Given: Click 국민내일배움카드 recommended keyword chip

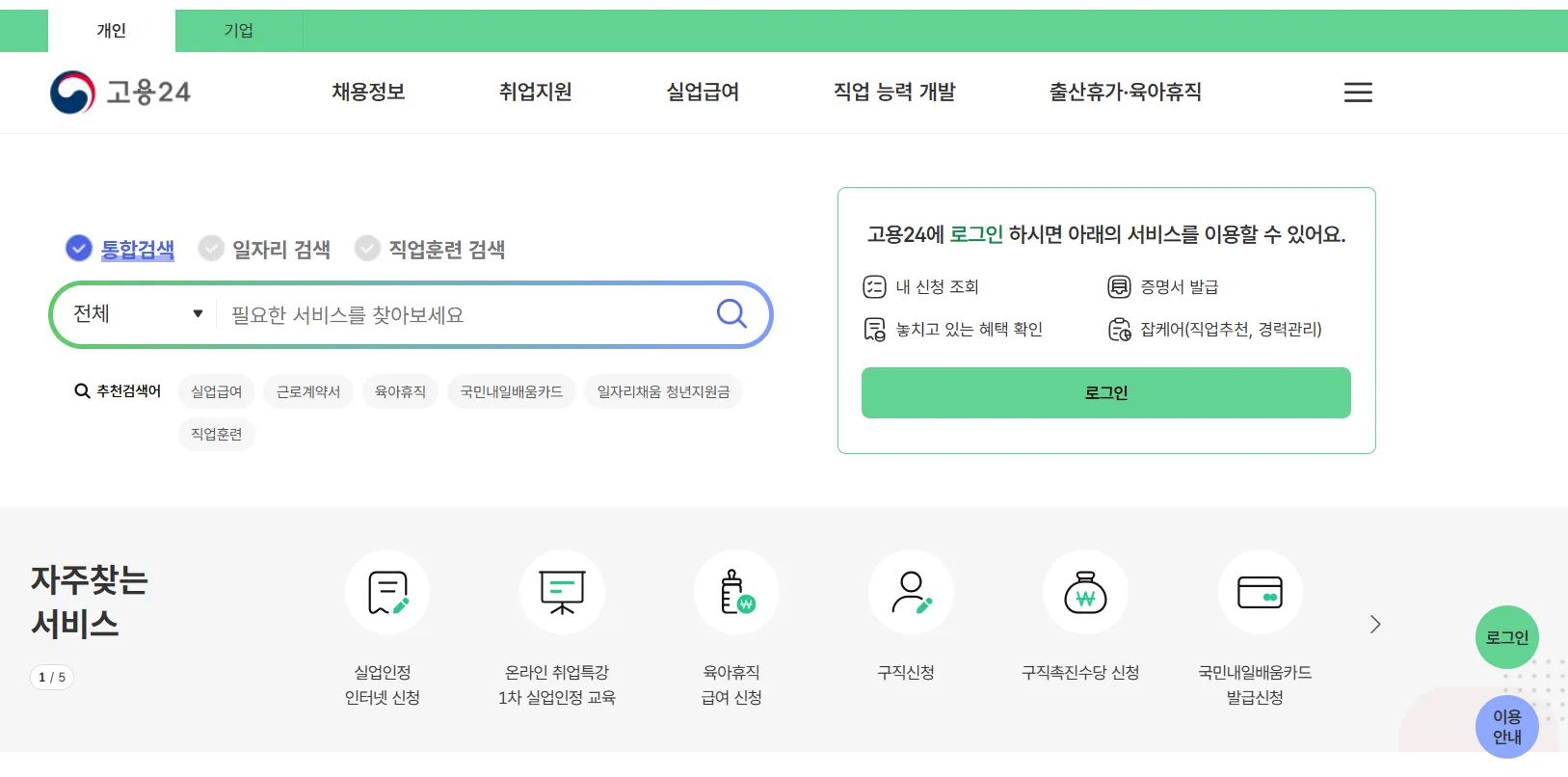Looking at the screenshot, I should [512, 391].
